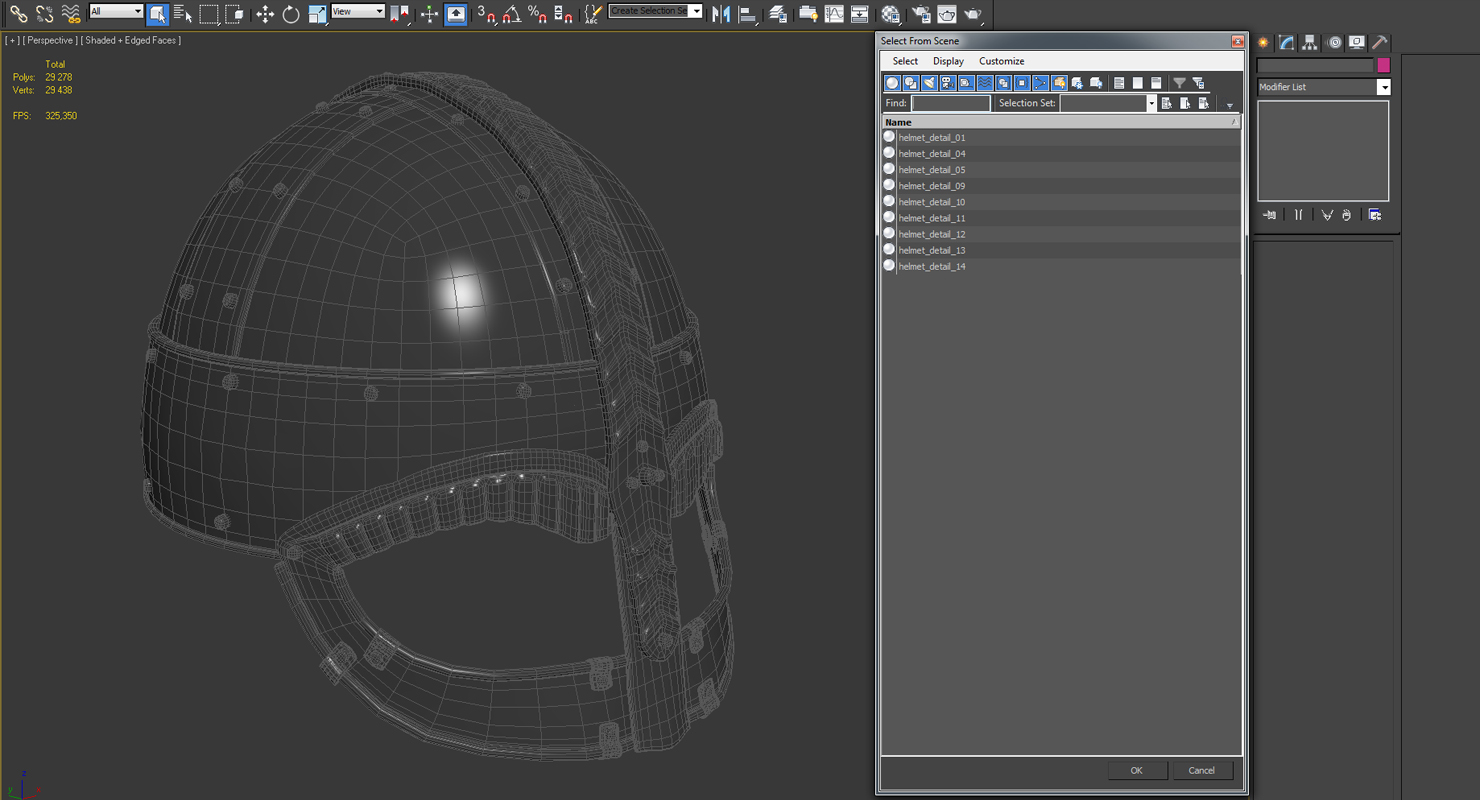Screen dimensions: 1480x800
Task: Select helmet_detail_04 in the list
Action: pyautogui.click(x=1061, y=153)
